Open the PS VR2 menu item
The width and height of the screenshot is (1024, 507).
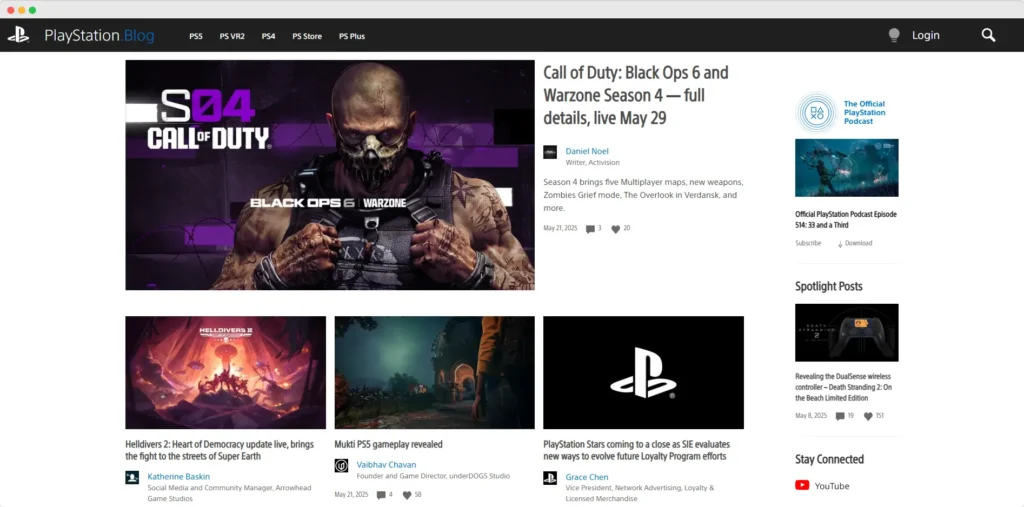pos(232,37)
